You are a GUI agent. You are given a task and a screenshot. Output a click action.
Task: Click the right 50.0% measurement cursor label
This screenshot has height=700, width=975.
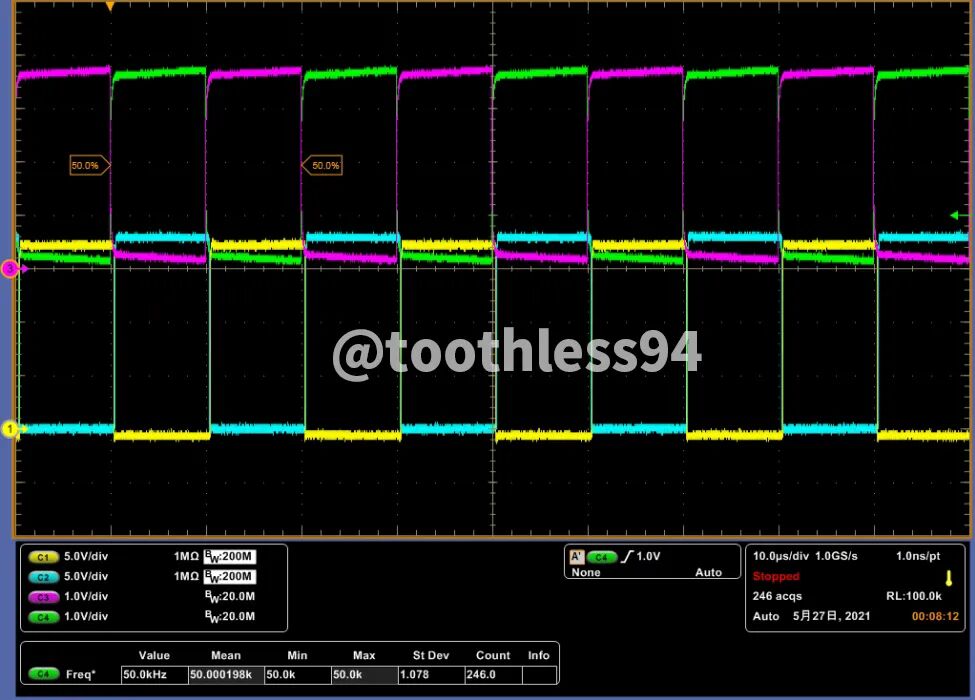pyautogui.click(x=322, y=165)
